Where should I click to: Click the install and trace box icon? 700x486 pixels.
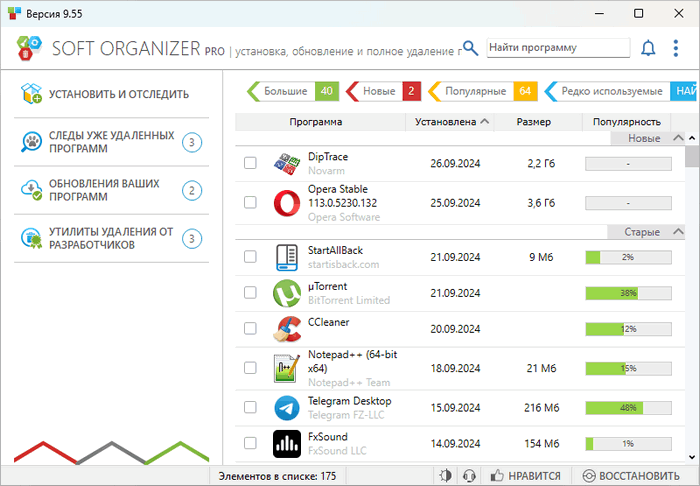point(31,94)
